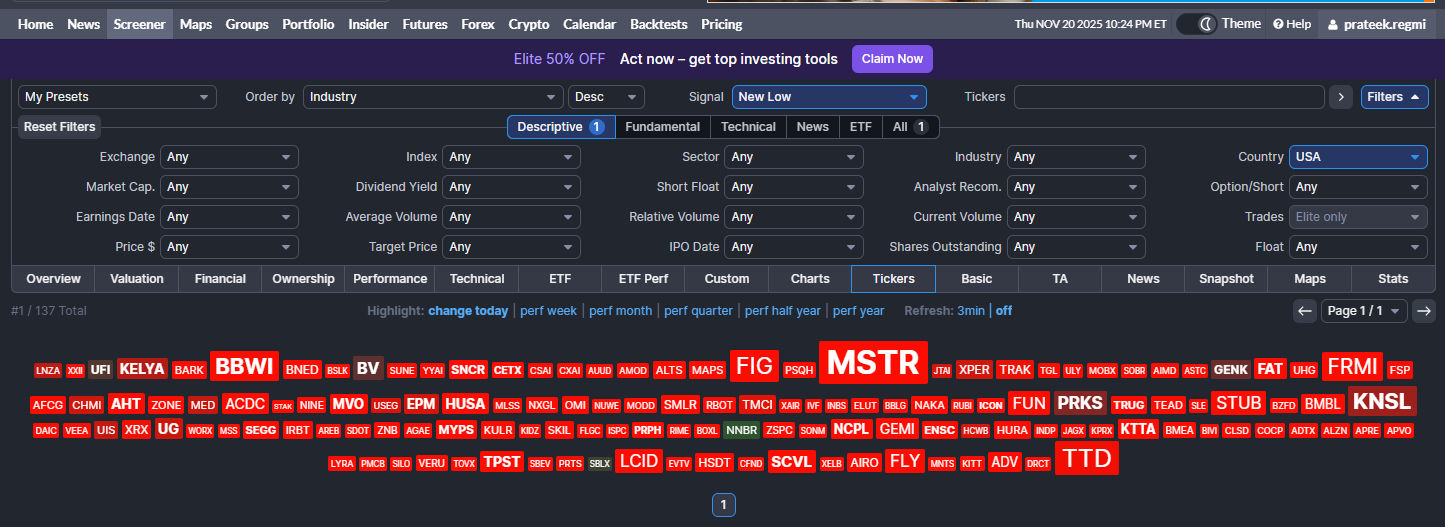Switch to the Stats view tab
This screenshot has height=527, width=1445.
1393,279
